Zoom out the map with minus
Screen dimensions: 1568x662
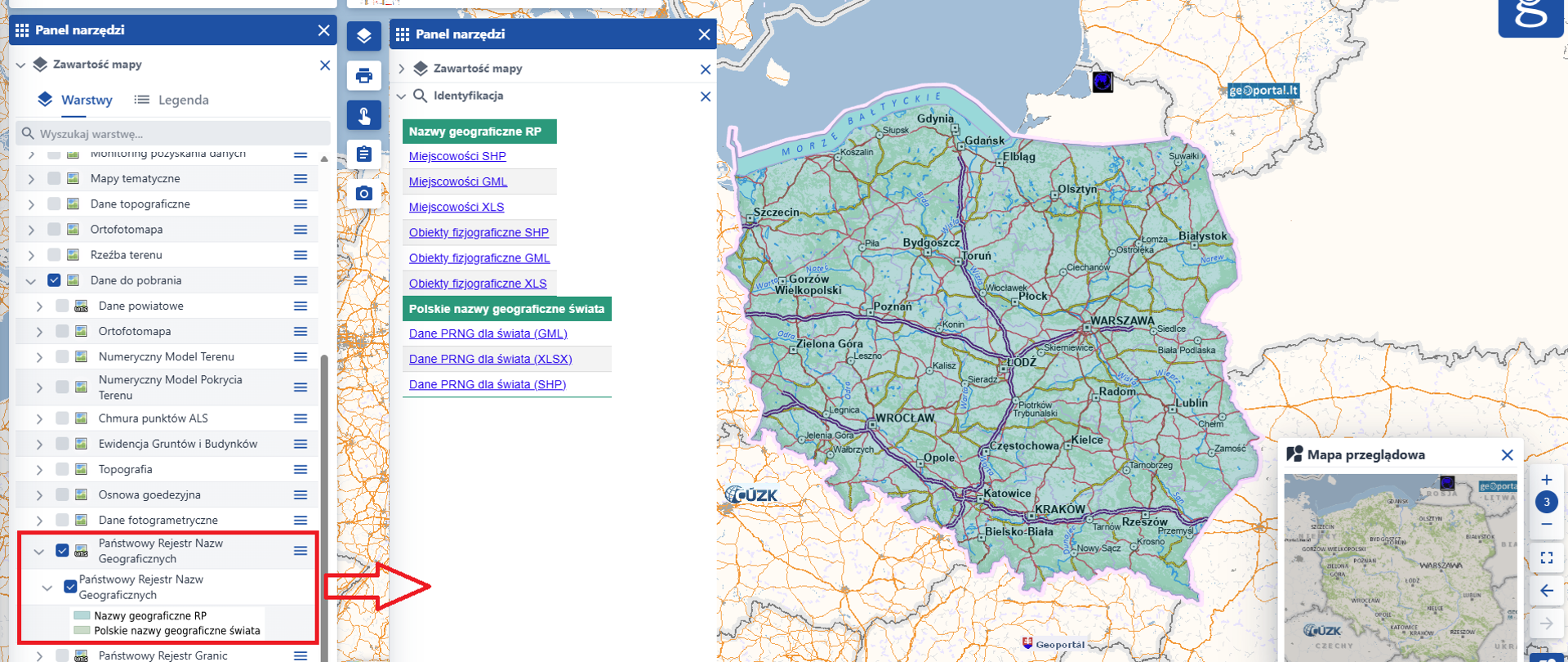coord(1547,524)
